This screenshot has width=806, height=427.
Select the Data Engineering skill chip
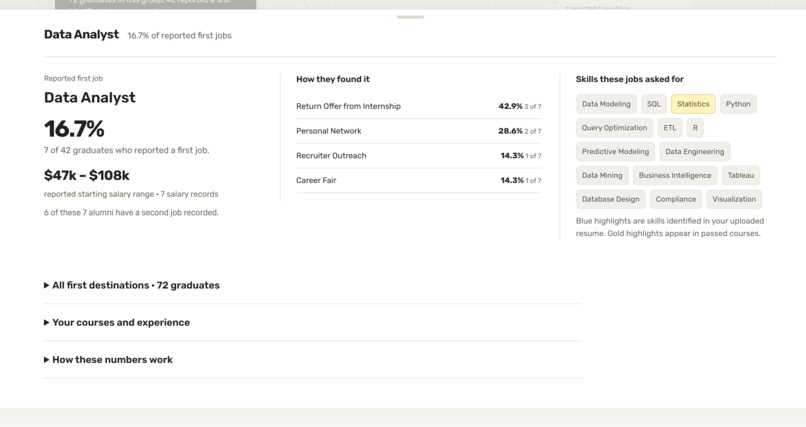coord(694,152)
